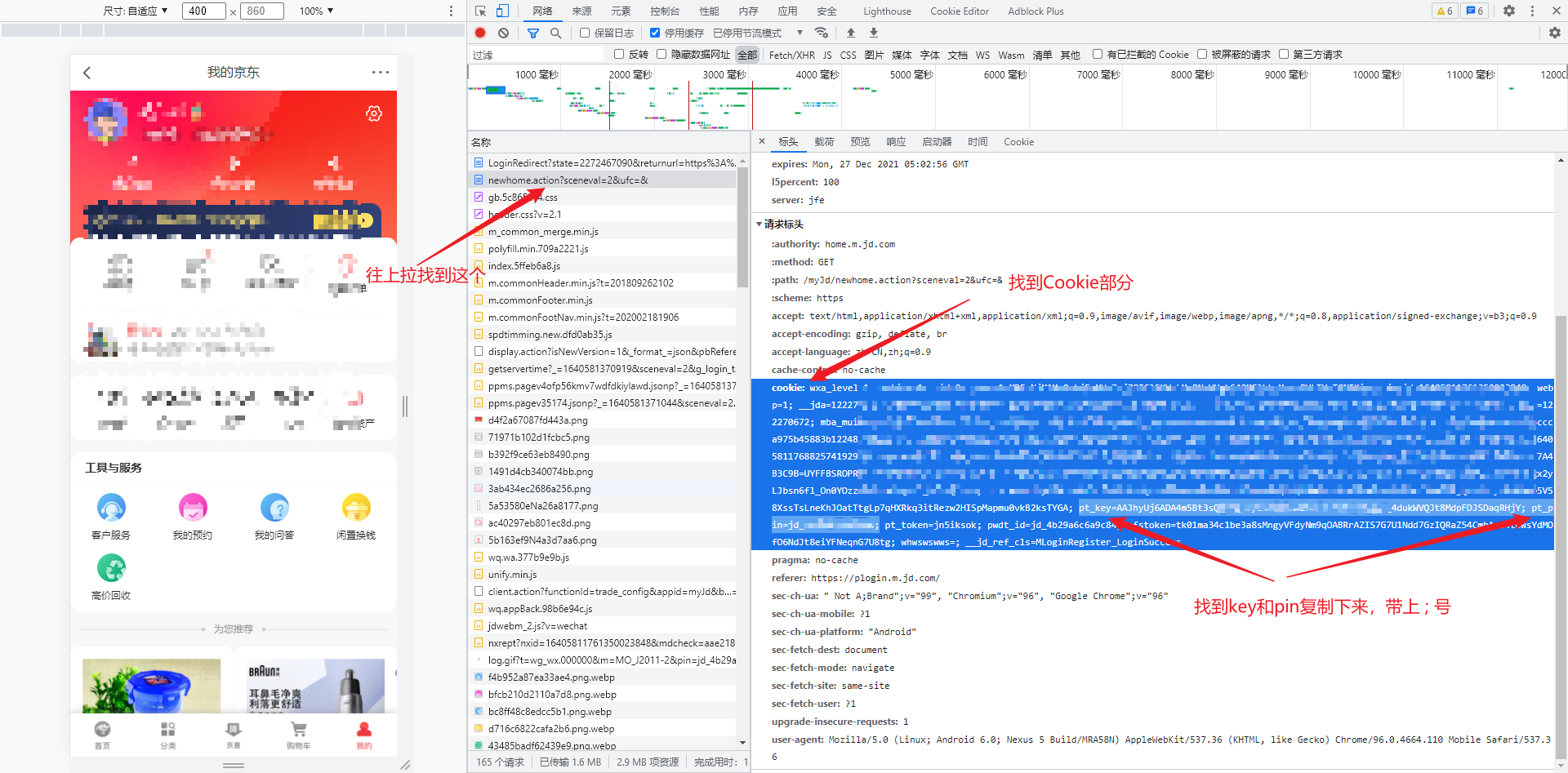1568x773 pixels.
Task: Import HAR file upload icon
Action: coord(851,33)
